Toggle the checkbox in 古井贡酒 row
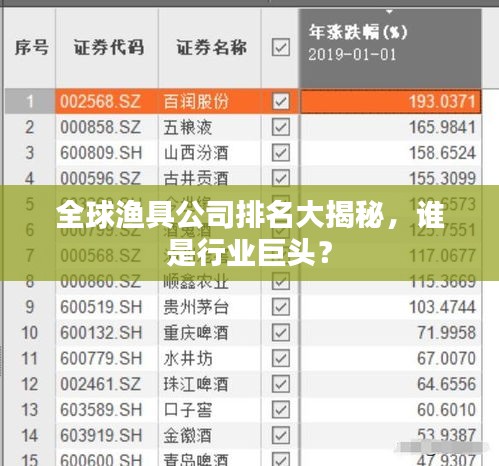 280,177
